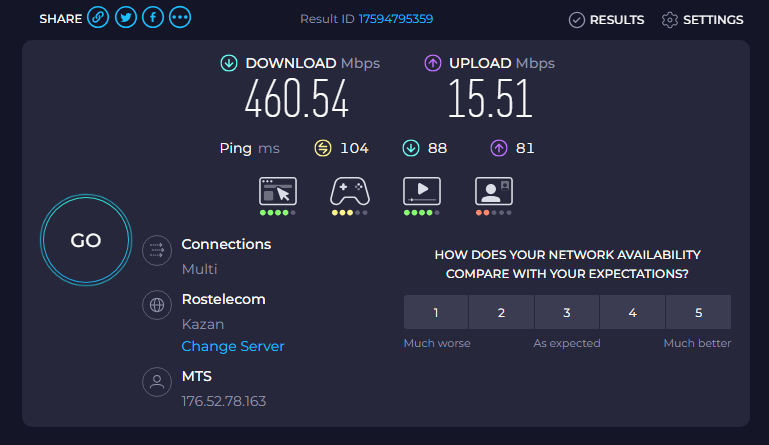Image resolution: width=769 pixels, height=445 pixels.
Task: Click the online gaming quality icon
Action: 350,191
